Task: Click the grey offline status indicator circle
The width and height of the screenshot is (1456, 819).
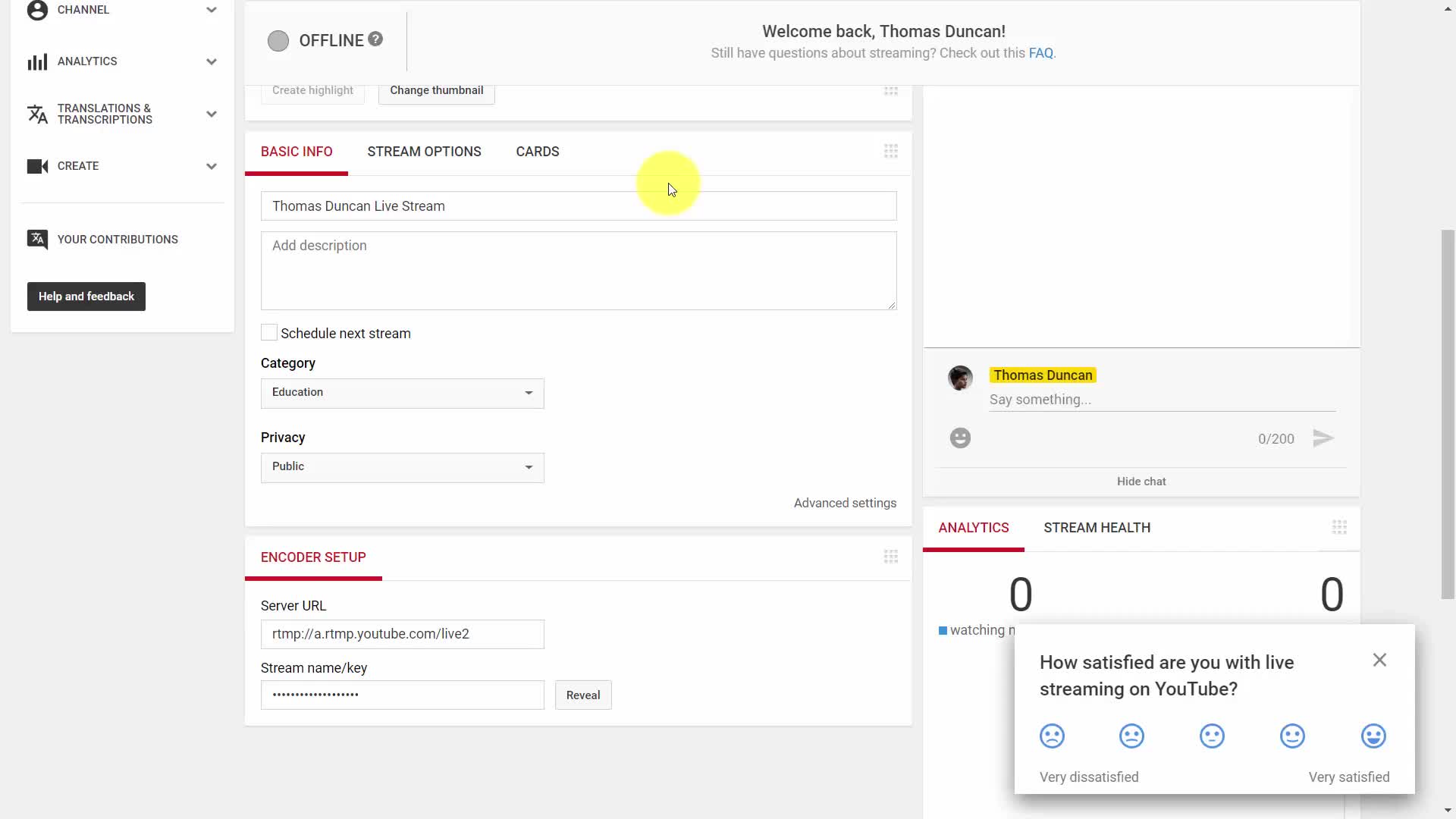Action: click(x=278, y=41)
